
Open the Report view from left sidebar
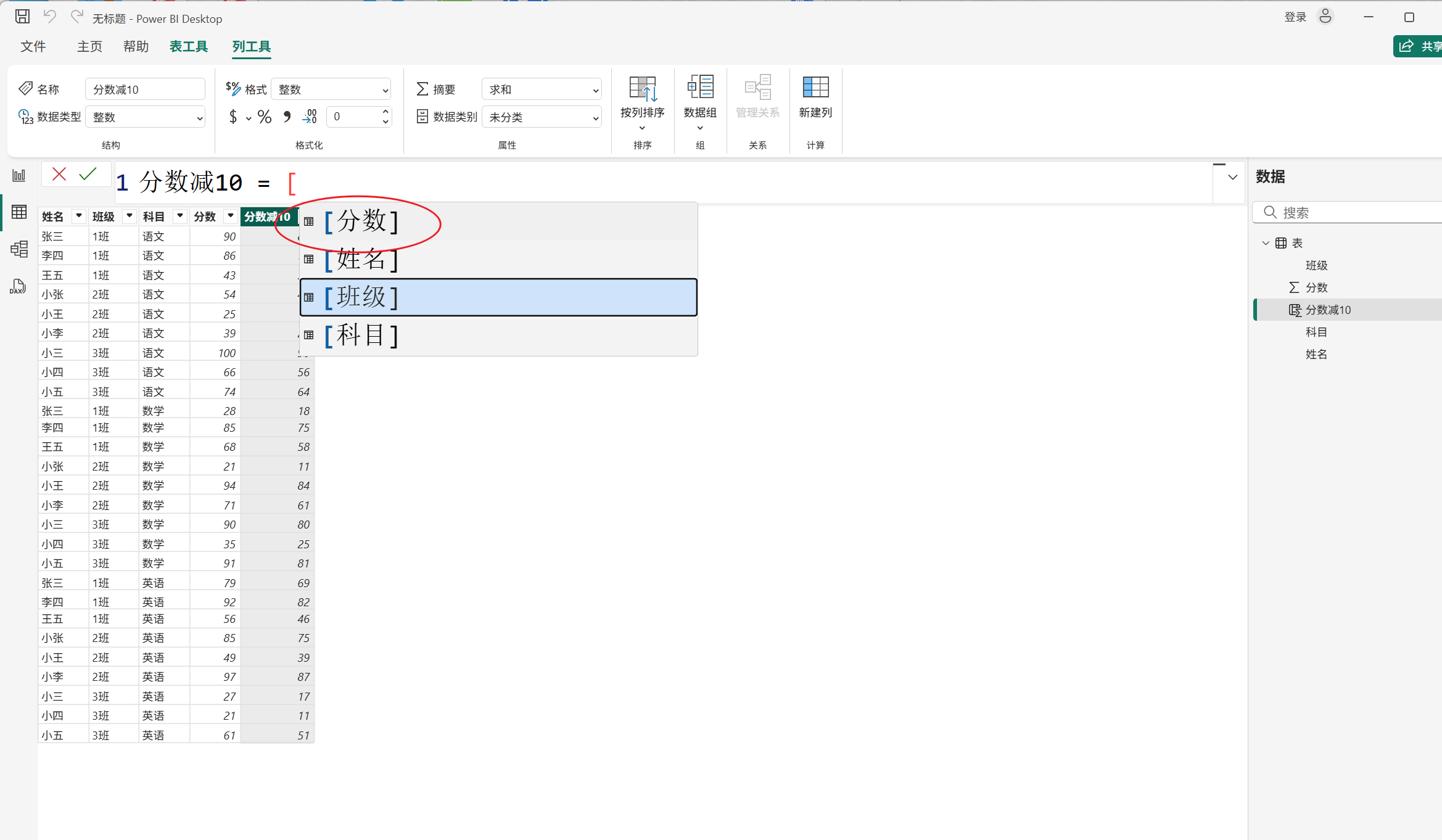[x=19, y=176]
